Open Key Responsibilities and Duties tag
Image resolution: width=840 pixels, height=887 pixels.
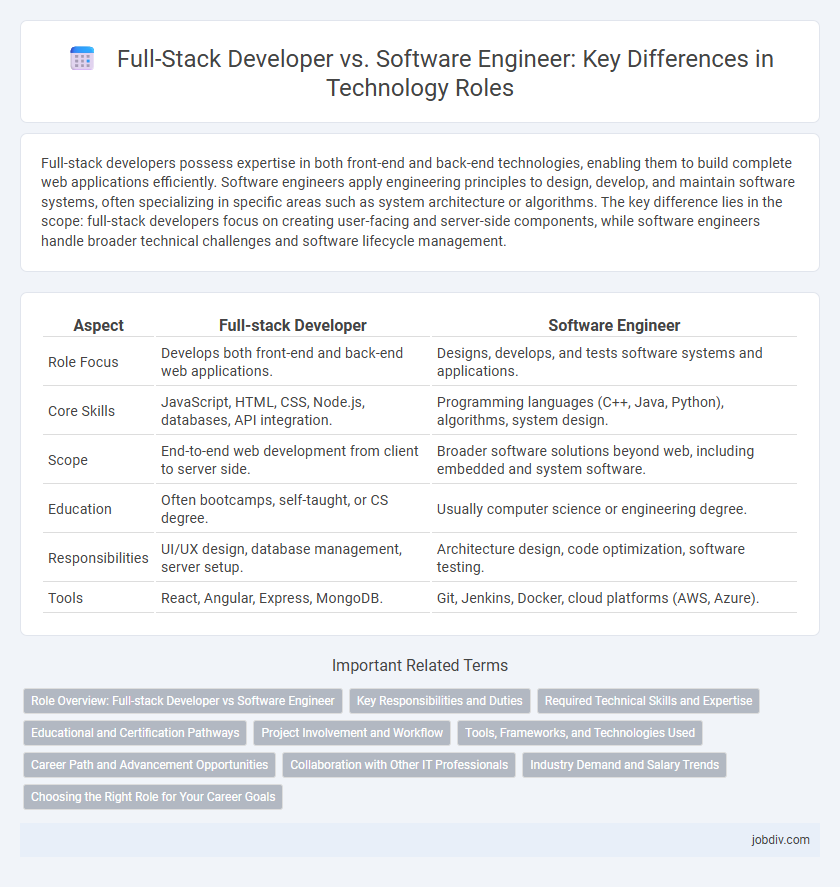pyautogui.click(x=440, y=701)
